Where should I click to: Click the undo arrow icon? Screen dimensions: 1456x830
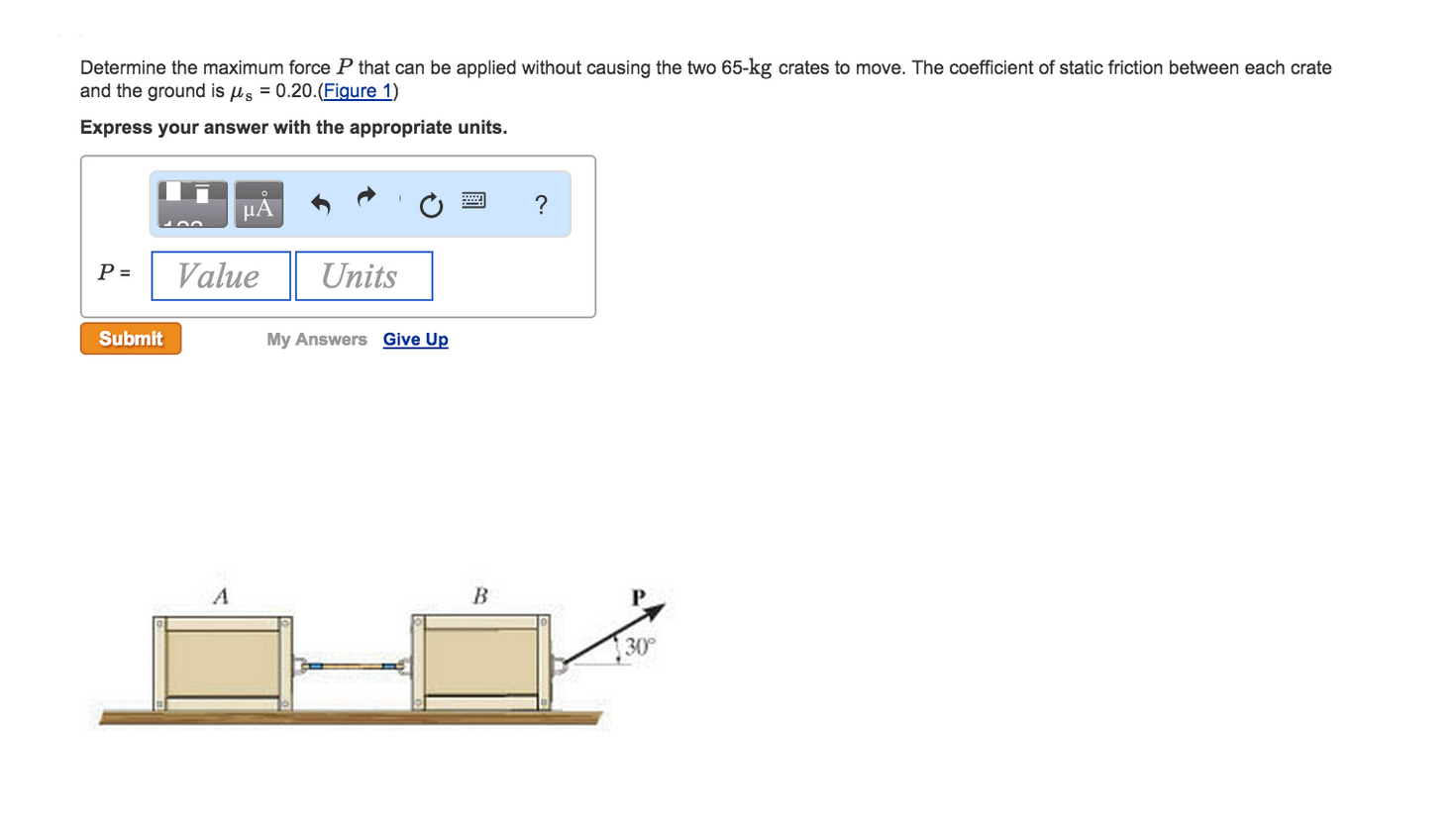[320, 204]
